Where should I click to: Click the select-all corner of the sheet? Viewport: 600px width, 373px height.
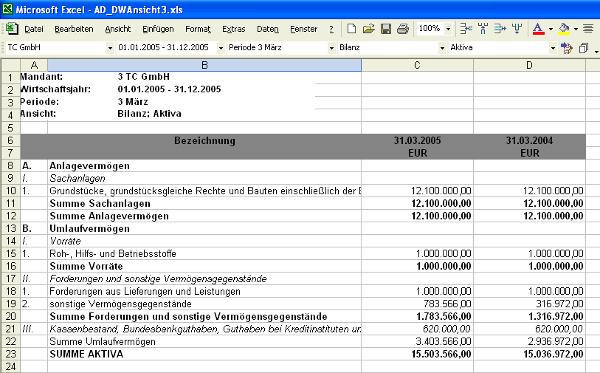point(11,65)
